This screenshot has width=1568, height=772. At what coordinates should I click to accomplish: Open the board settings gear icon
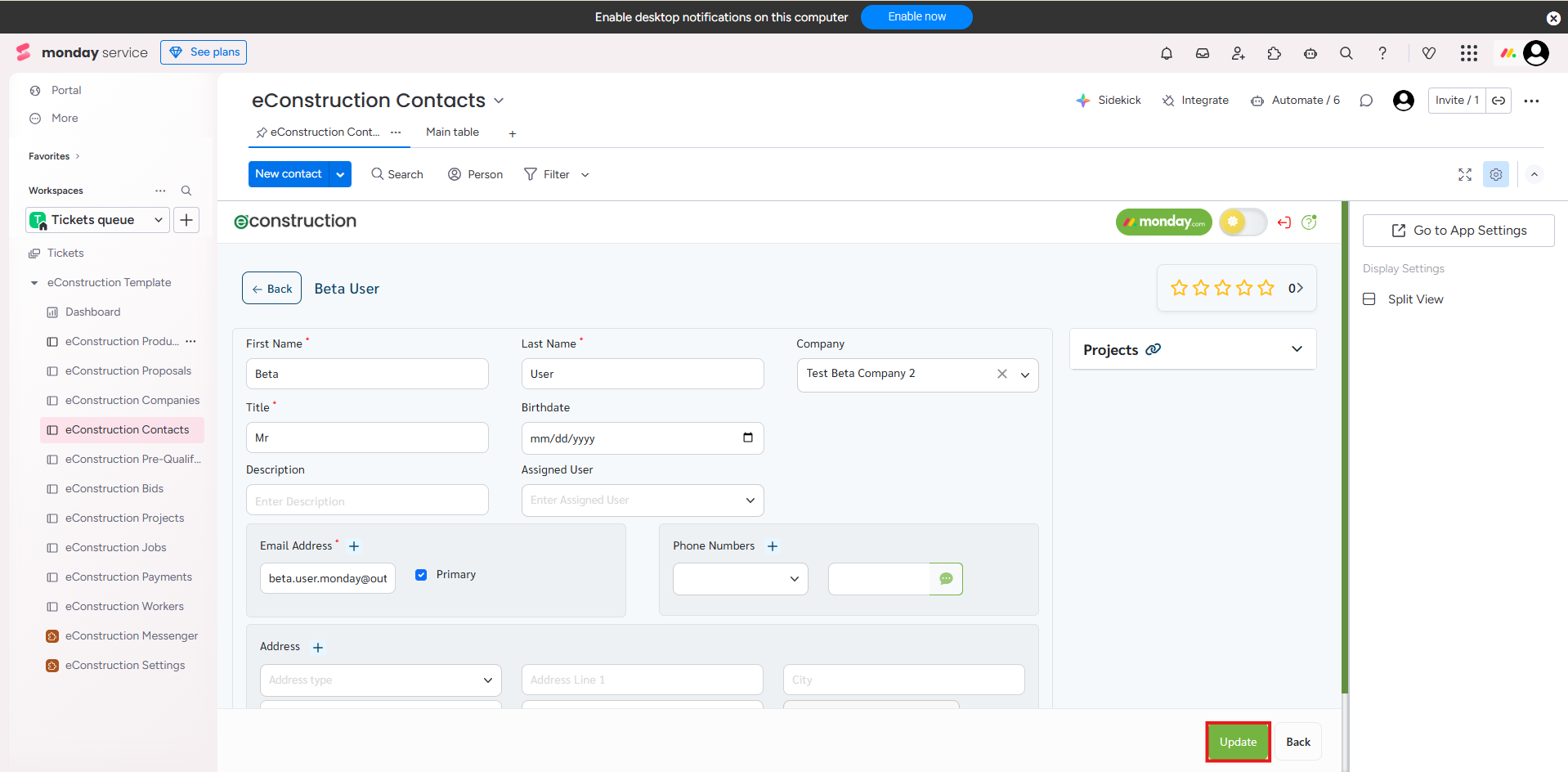coord(1495,174)
